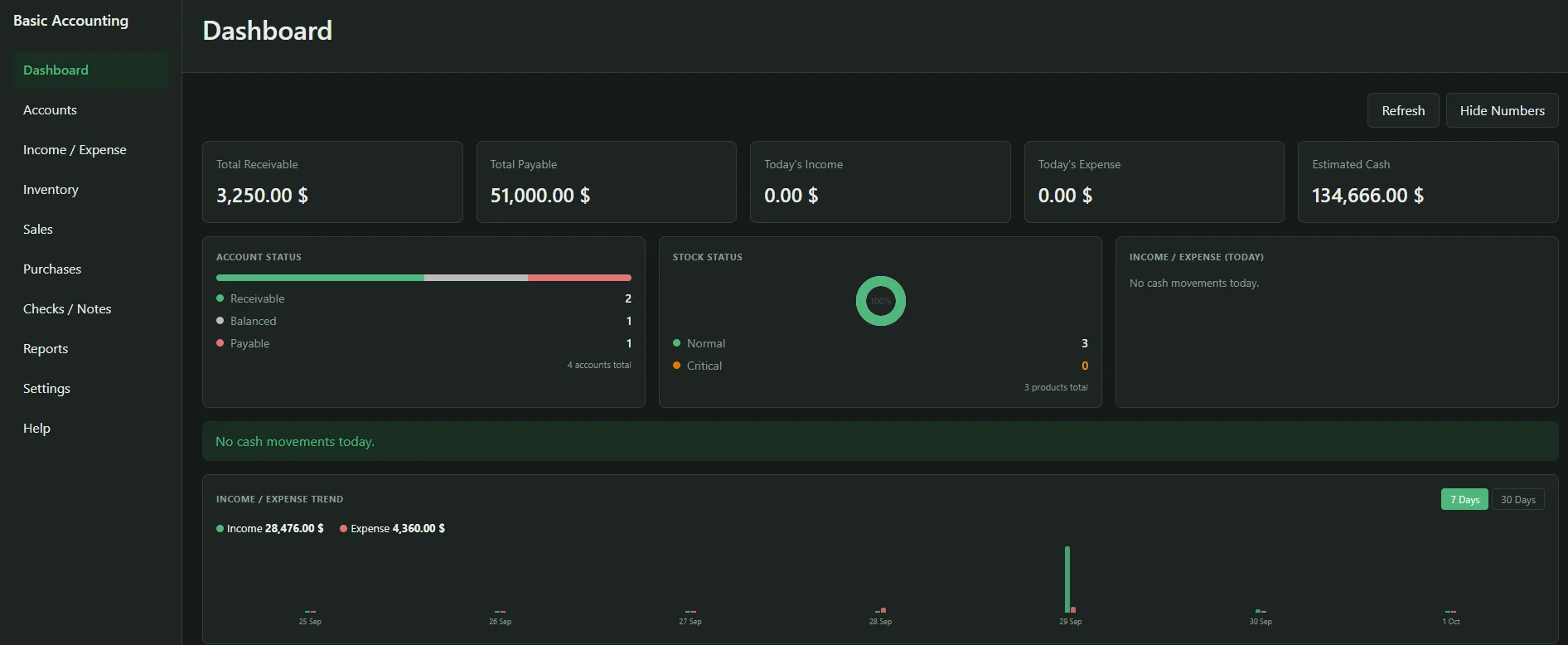Select Checks / Notes in sidebar

click(x=90, y=309)
